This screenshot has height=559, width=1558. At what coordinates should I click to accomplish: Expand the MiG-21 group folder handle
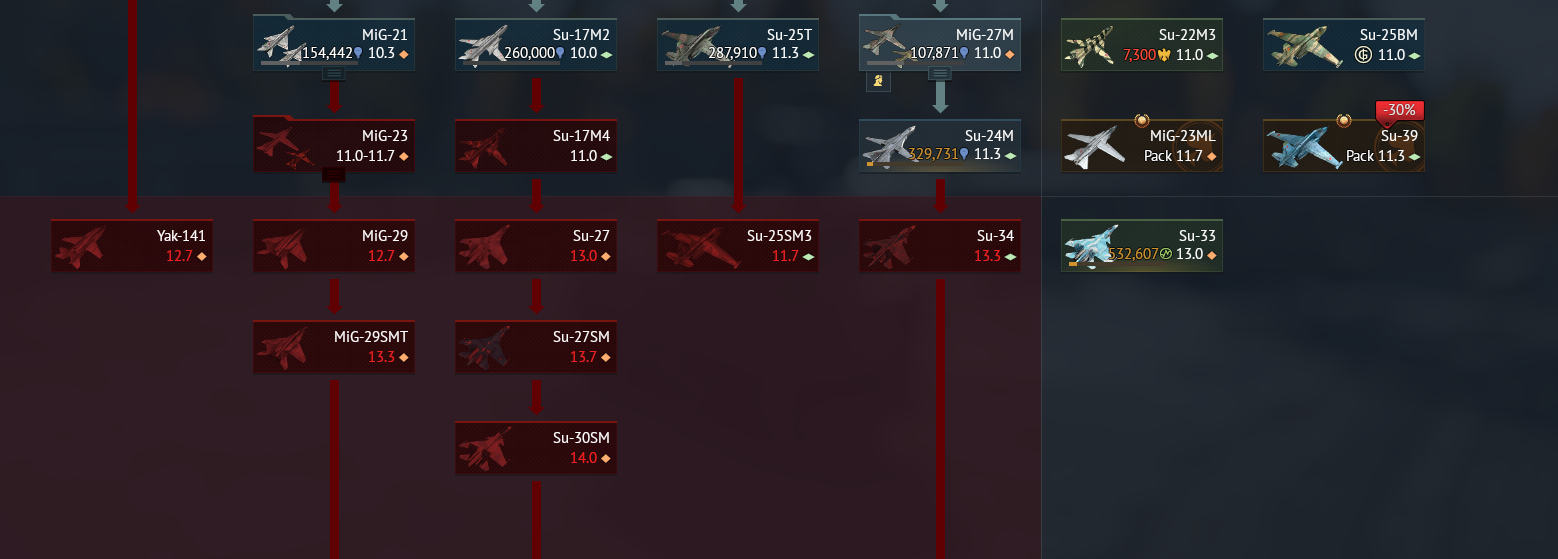[x=334, y=73]
